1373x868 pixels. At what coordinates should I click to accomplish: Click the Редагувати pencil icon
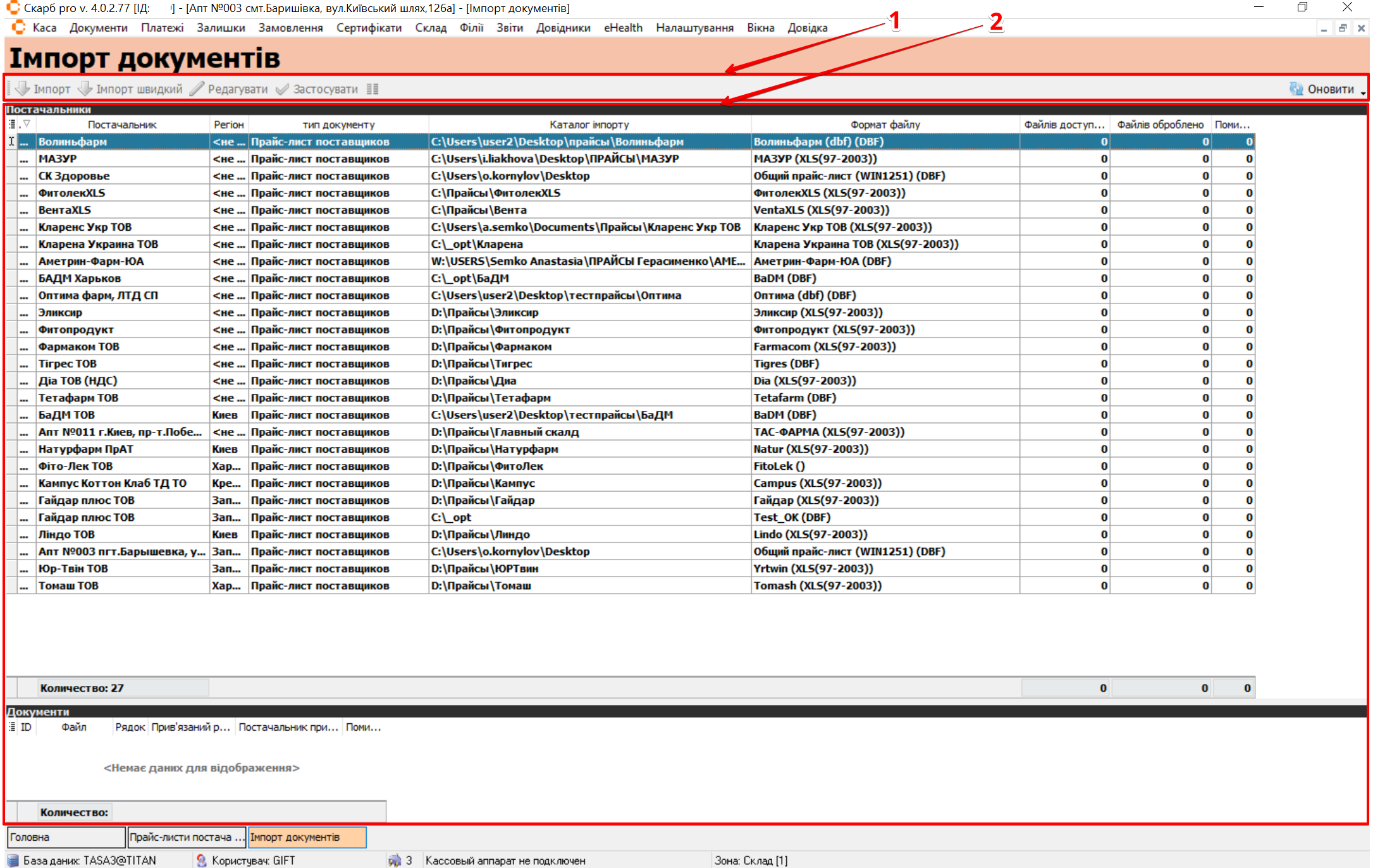pos(197,89)
